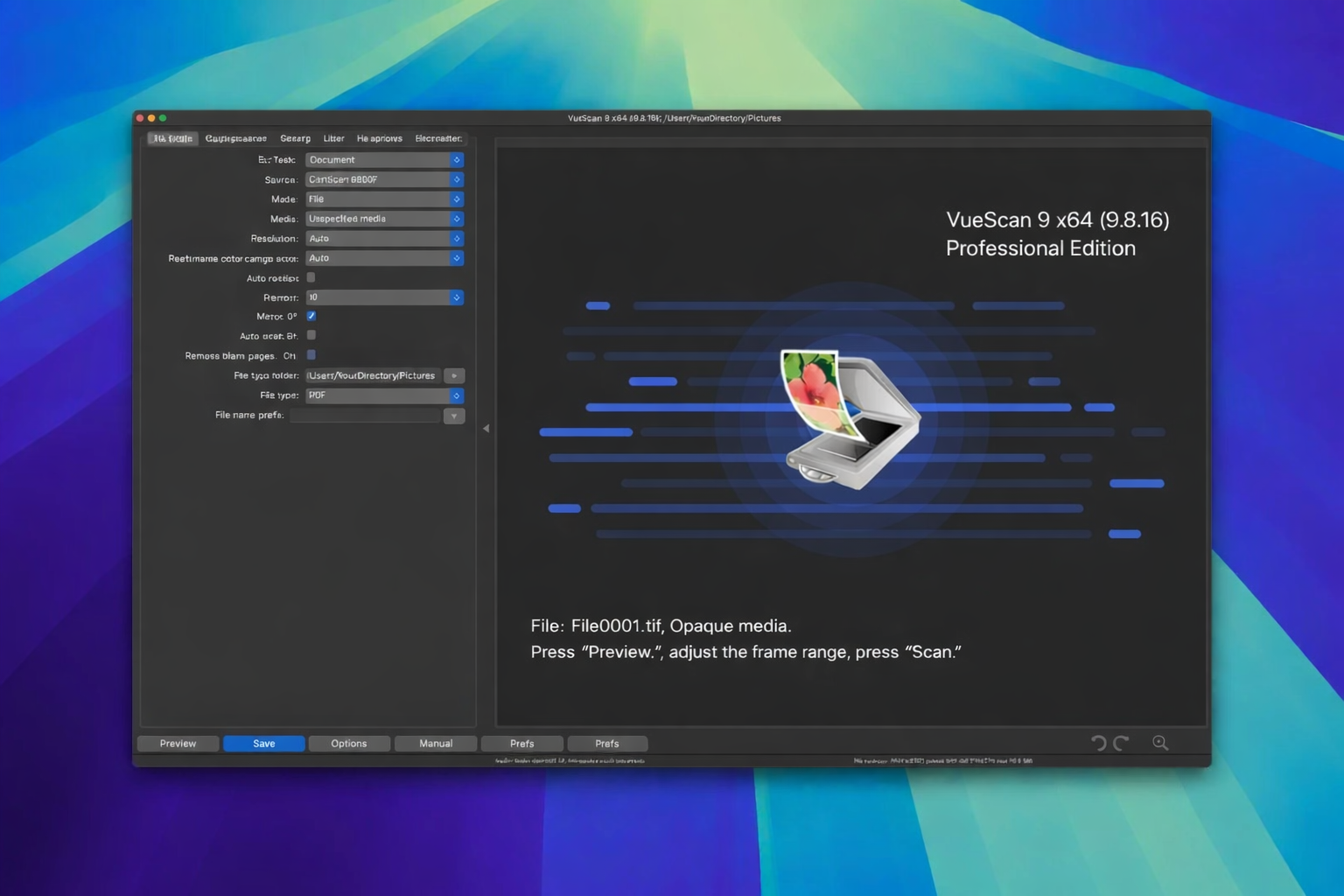
Task: Switch to the "Searp" tab
Action: tap(295, 138)
